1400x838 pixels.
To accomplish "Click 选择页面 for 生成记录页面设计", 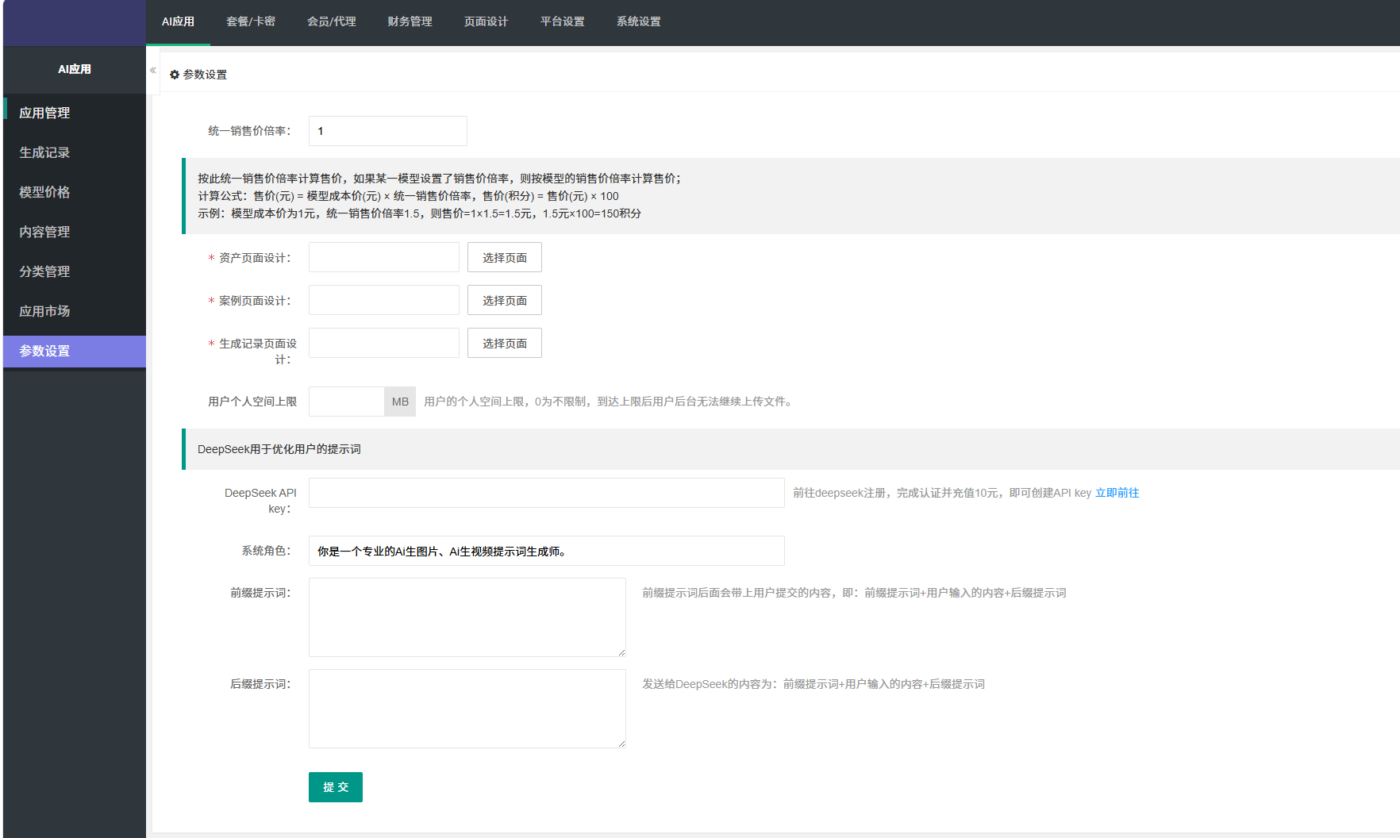I will click(x=505, y=343).
